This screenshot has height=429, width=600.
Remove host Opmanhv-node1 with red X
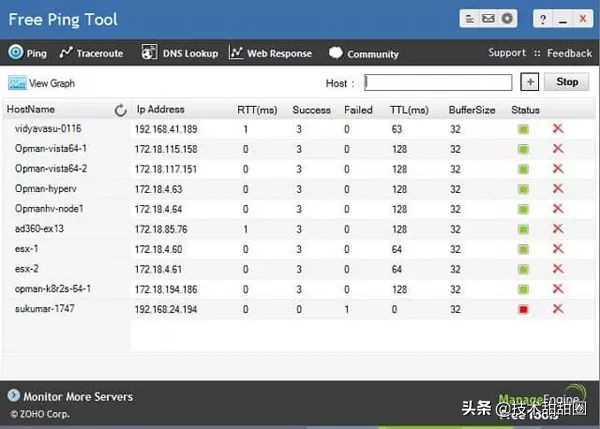pyautogui.click(x=558, y=209)
